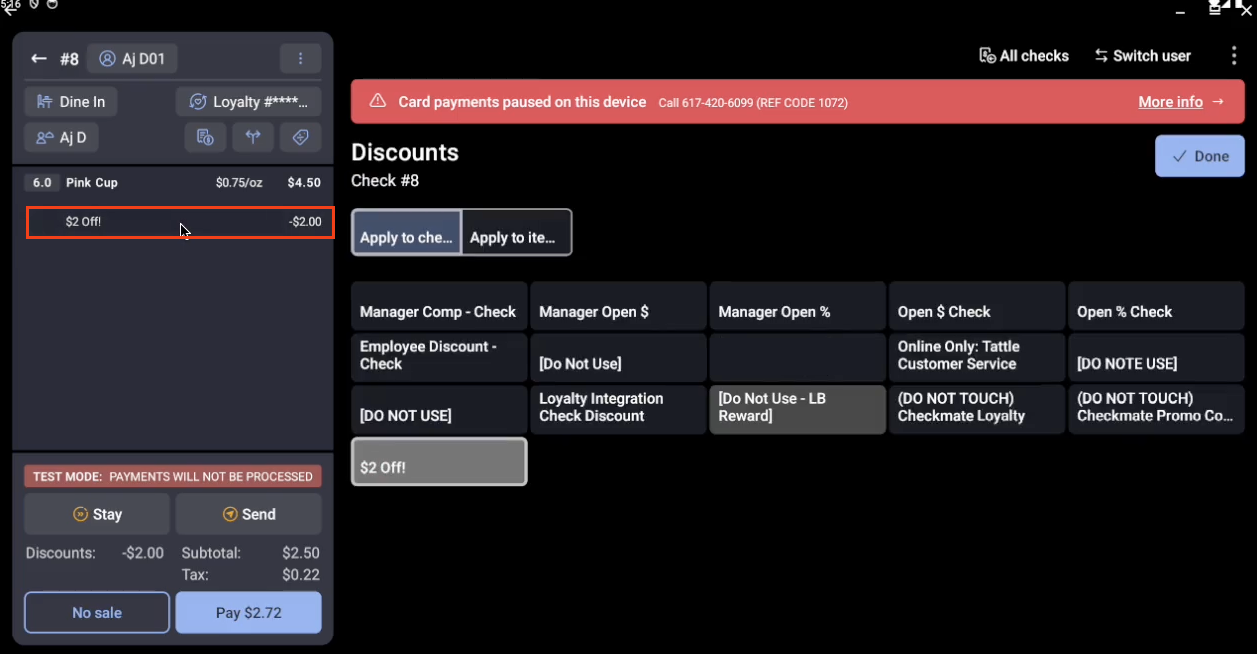Open the top-right overflow menu next to Switch user

point(1234,56)
